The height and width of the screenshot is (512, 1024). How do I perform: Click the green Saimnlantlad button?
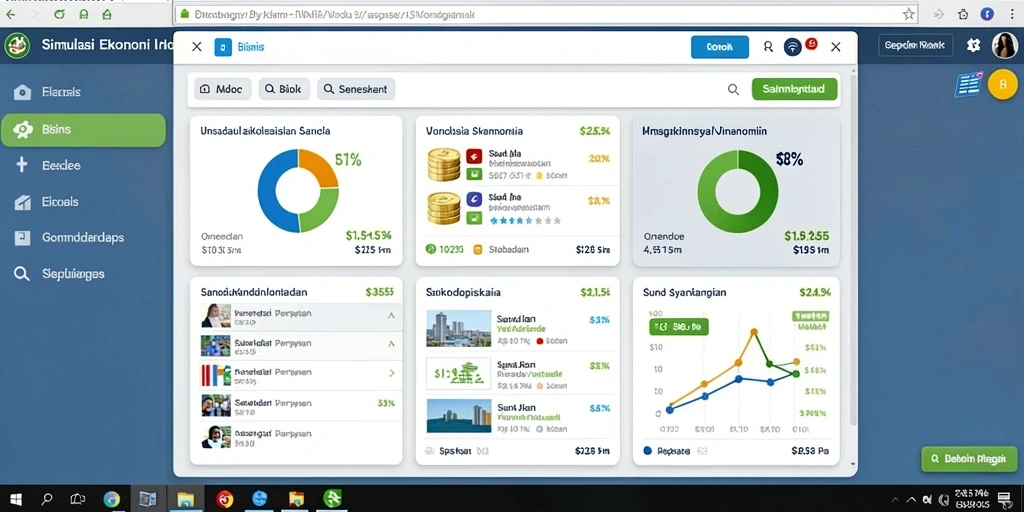[x=794, y=89]
